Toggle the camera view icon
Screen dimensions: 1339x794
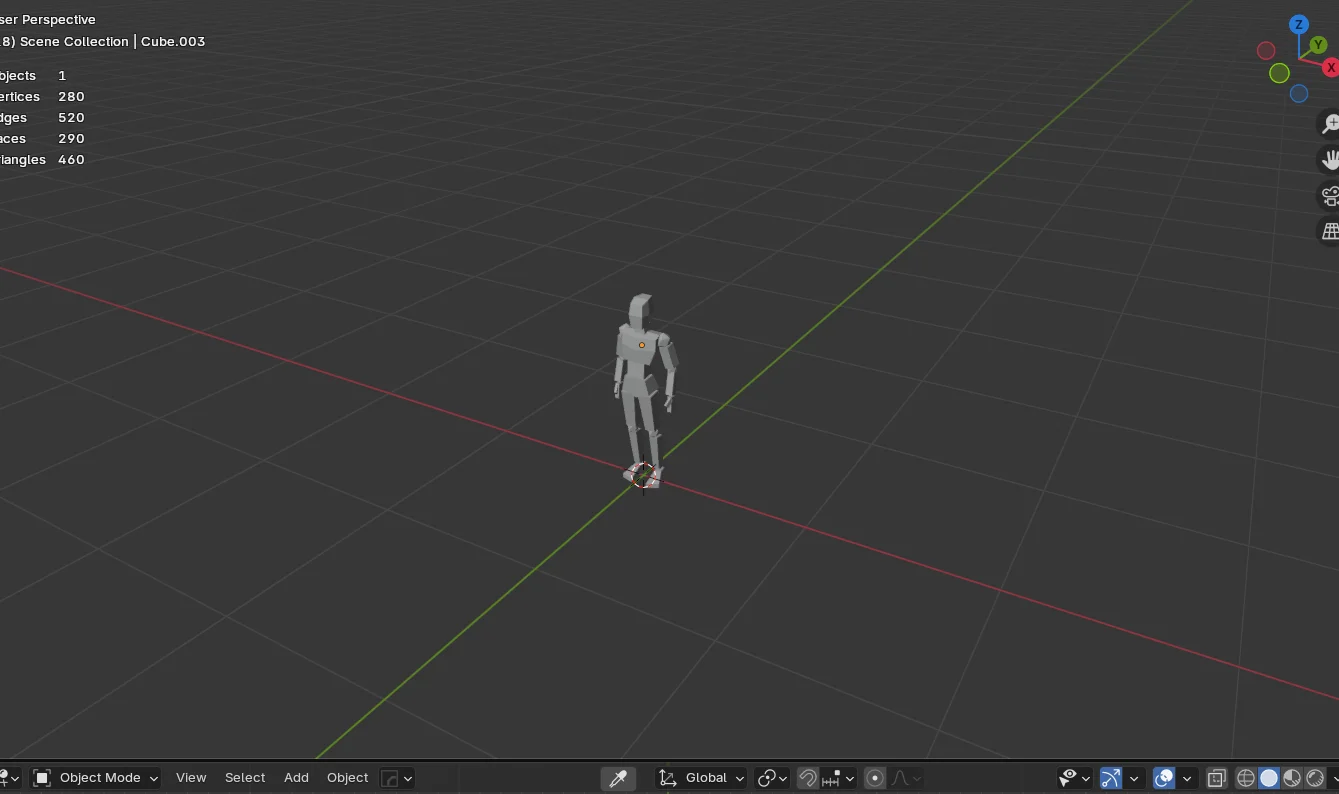[1330, 195]
